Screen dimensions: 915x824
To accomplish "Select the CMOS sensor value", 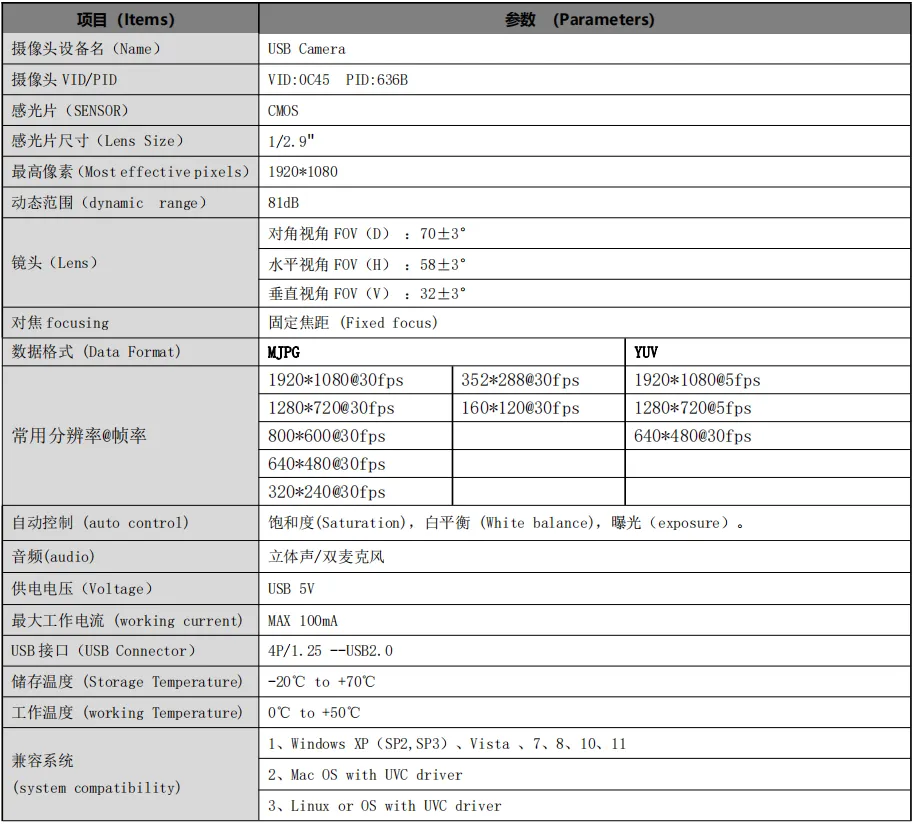I will point(283,111).
